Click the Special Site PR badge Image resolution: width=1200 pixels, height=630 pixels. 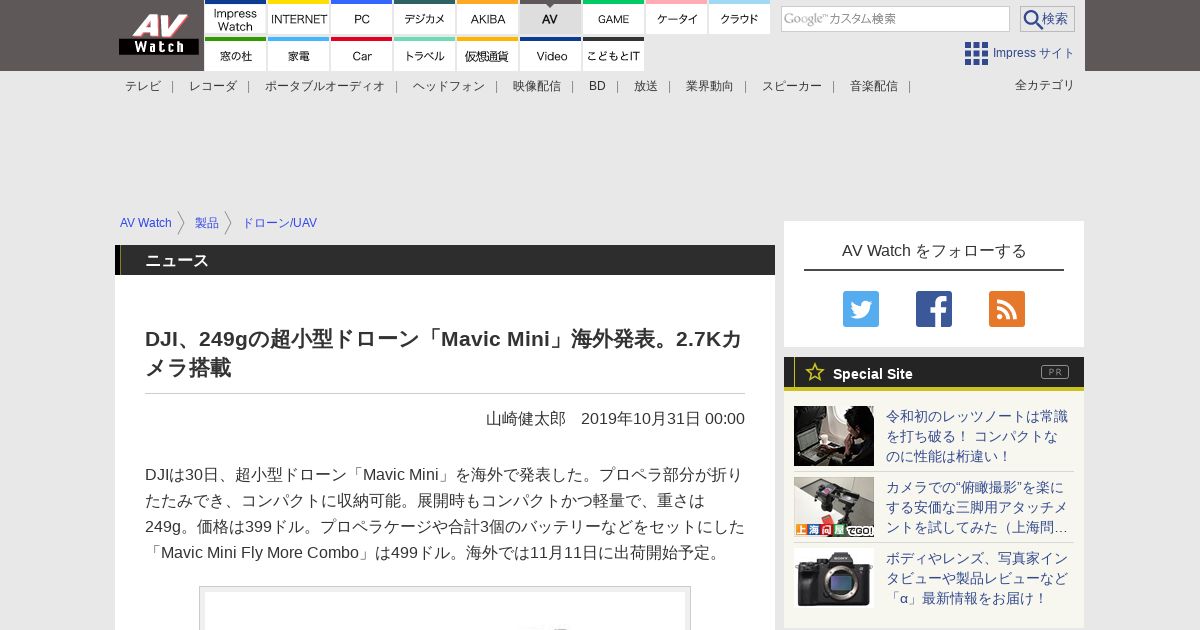[1055, 372]
